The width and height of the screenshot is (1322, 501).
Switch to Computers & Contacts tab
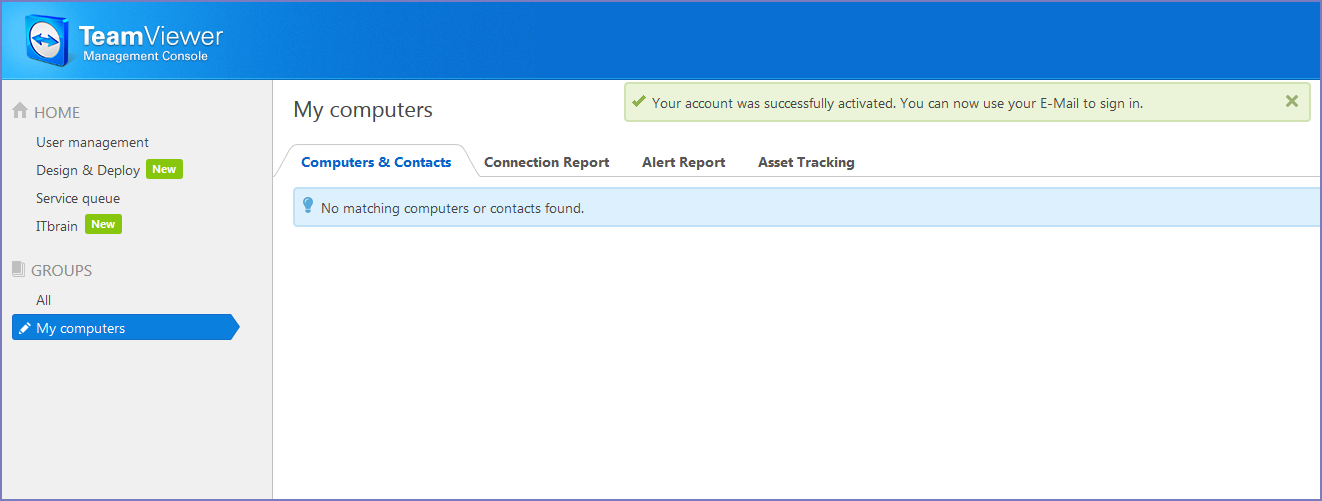(376, 162)
